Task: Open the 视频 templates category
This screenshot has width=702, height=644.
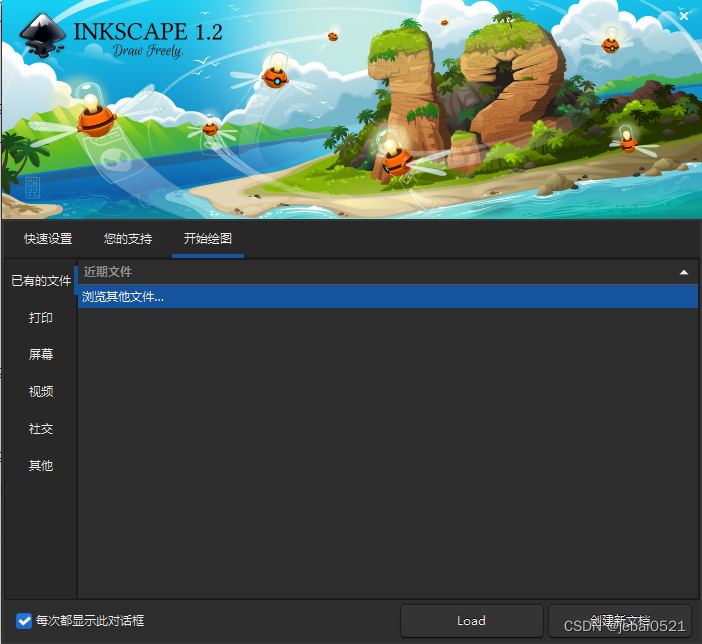Action: coord(41,392)
